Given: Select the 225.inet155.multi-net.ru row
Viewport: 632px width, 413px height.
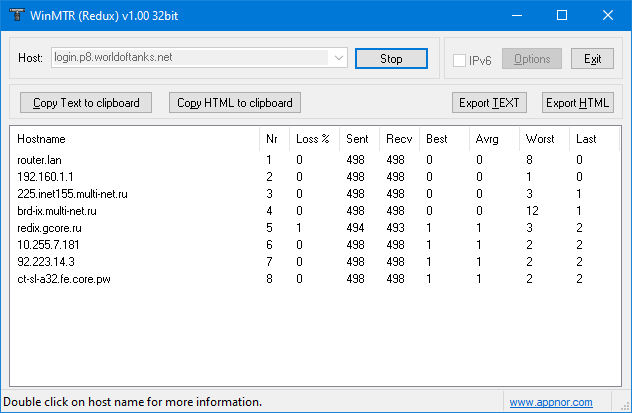Looking at the screenshot, I should (315, 194).
